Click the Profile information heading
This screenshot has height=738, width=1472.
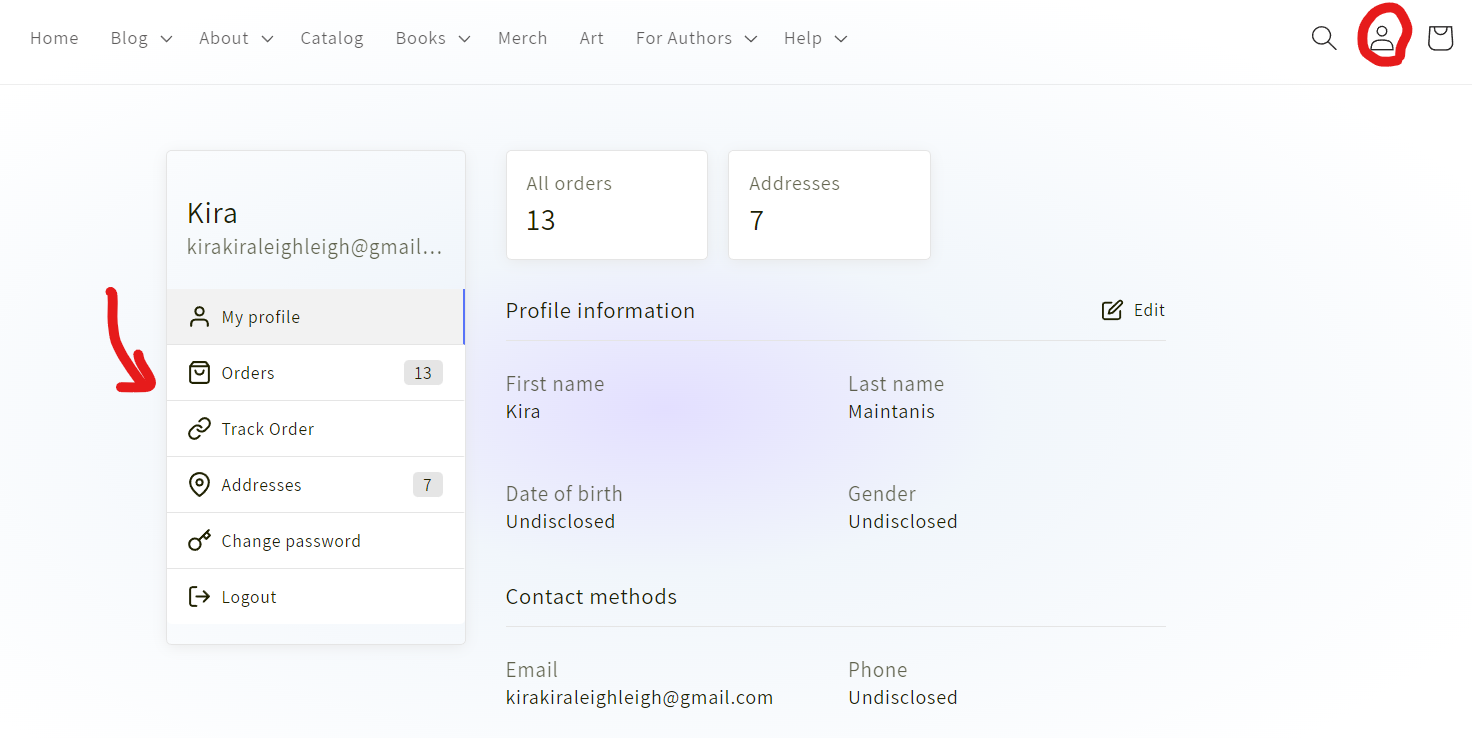pos(600,311)
